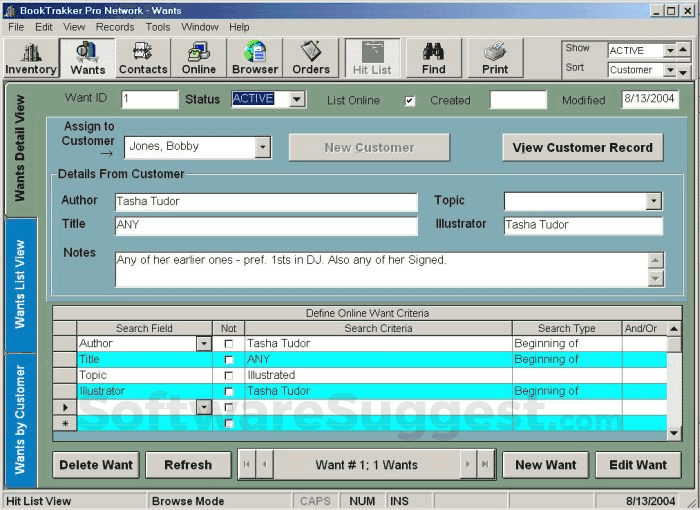700x510 pixels.
Task: Expand the Status ACTIVE dropdown
Action: 297,100
